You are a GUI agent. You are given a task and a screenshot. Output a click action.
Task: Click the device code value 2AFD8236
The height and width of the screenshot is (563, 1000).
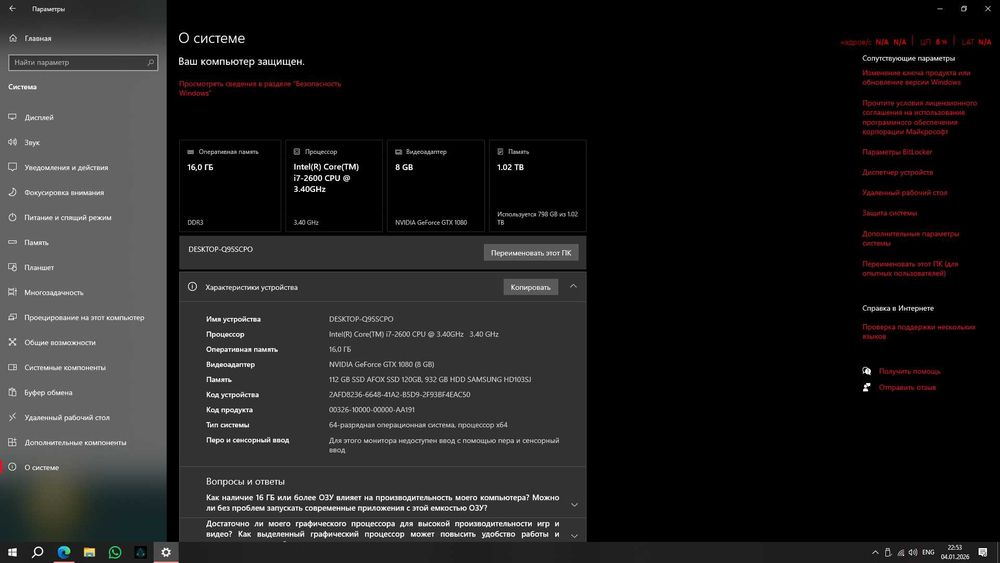(399, 395)
